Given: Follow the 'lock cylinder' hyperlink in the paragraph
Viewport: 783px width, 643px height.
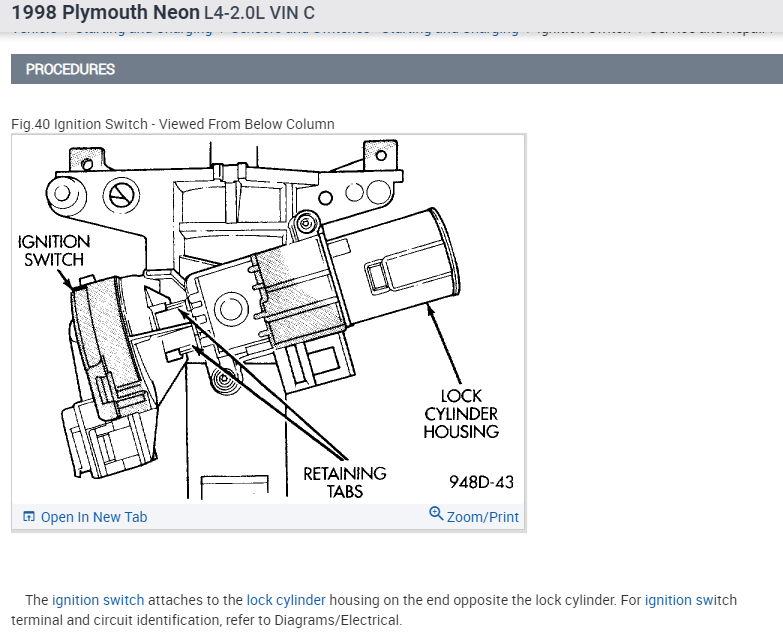Looking at the screenshot, I should click(286, 600).
